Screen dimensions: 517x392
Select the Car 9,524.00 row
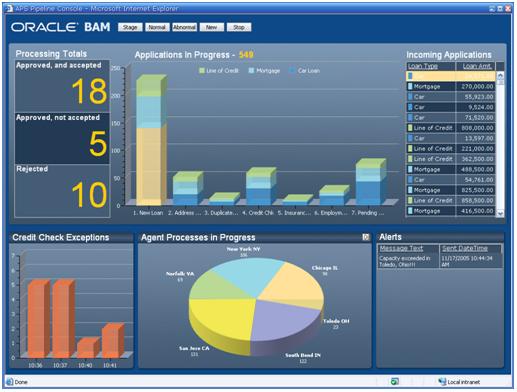tap(450, 107)
